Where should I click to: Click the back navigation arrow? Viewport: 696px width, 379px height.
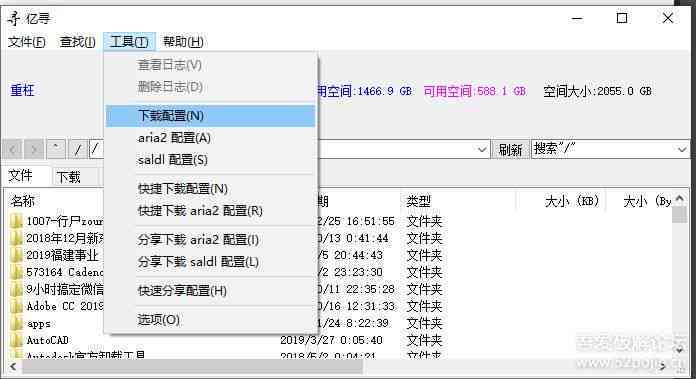(x=12, y=150)
